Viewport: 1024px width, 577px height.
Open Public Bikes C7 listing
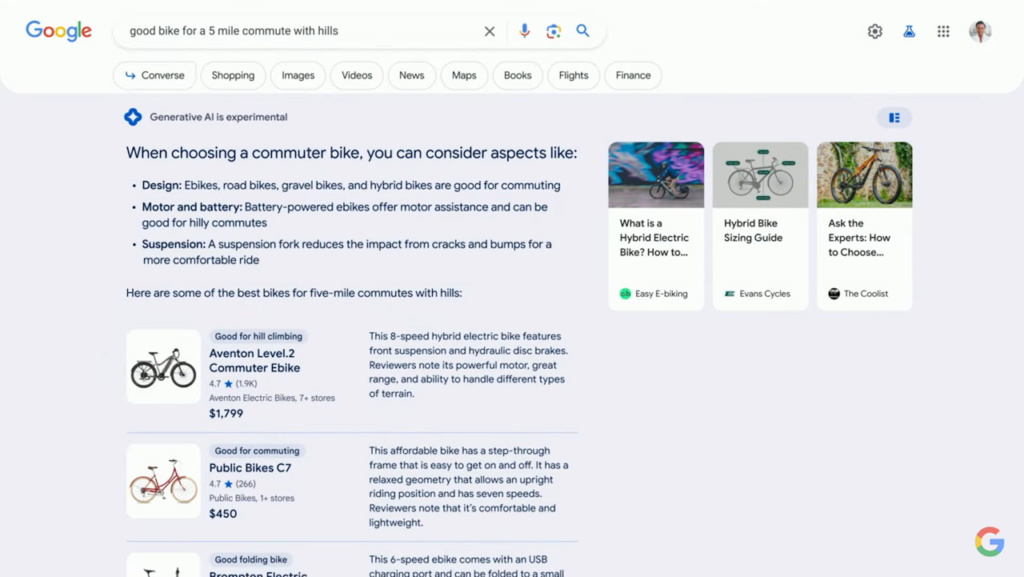pos(250,467)
